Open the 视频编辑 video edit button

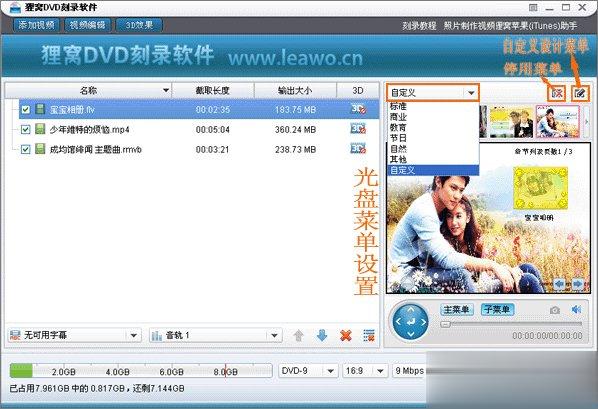point(87,25)
